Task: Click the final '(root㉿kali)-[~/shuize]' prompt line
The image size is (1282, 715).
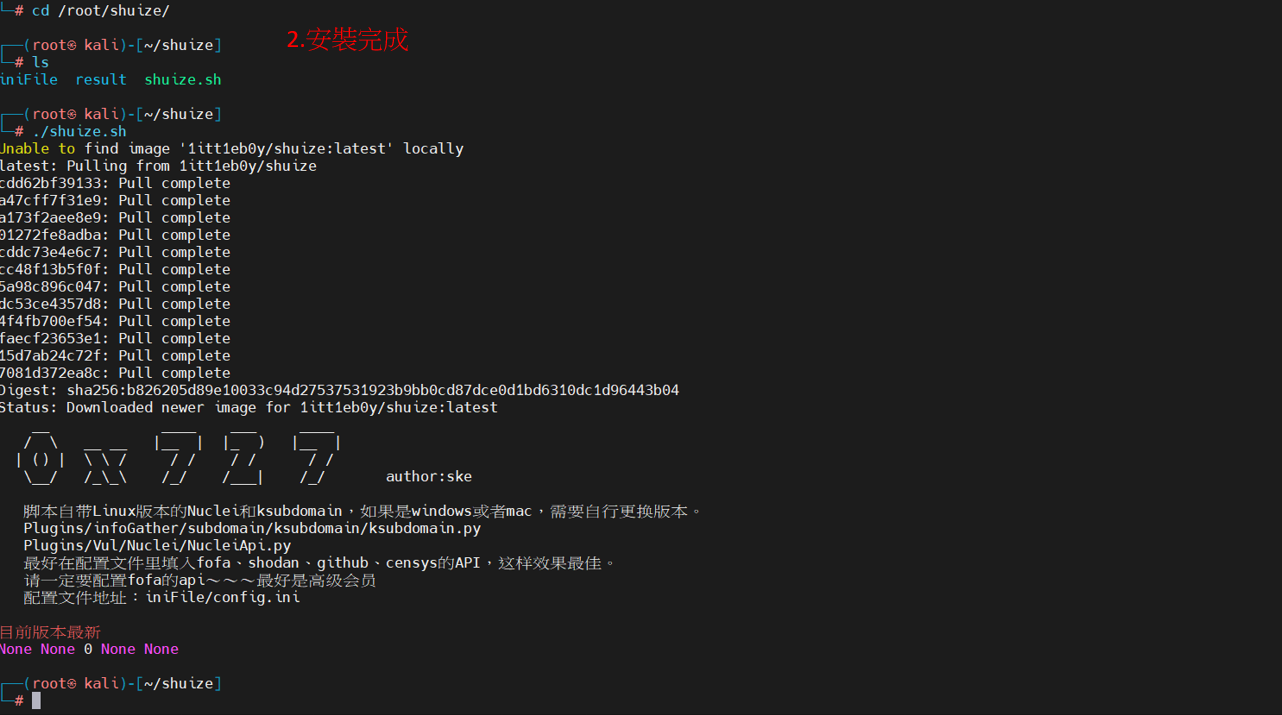Action: [112, 683]
